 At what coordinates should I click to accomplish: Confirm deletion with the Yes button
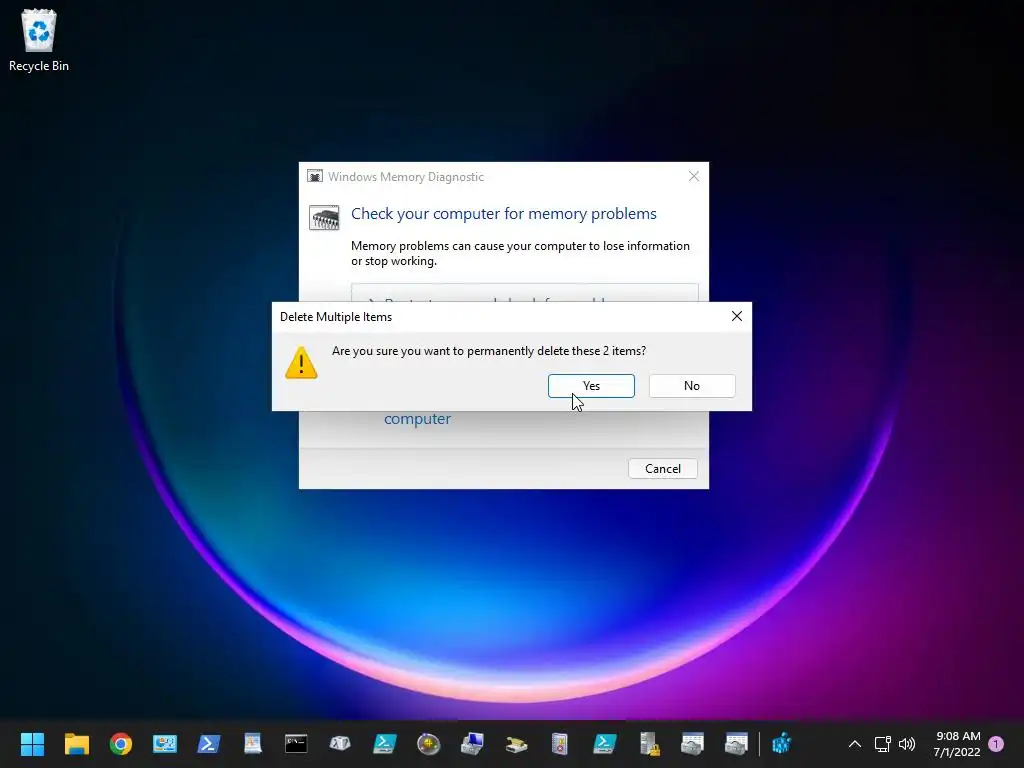coord(591,386)
